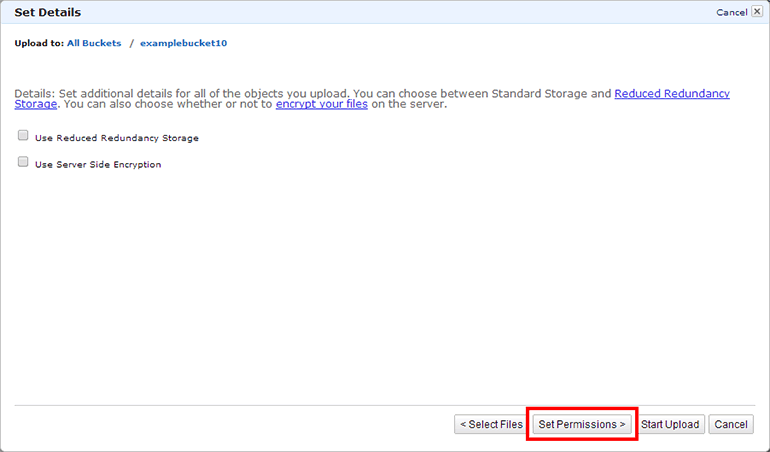Screen dimensions: 770x452
Task: Click the slash separator between breadcrumb links
Action: pyautogui.click(x=131, y=44)
